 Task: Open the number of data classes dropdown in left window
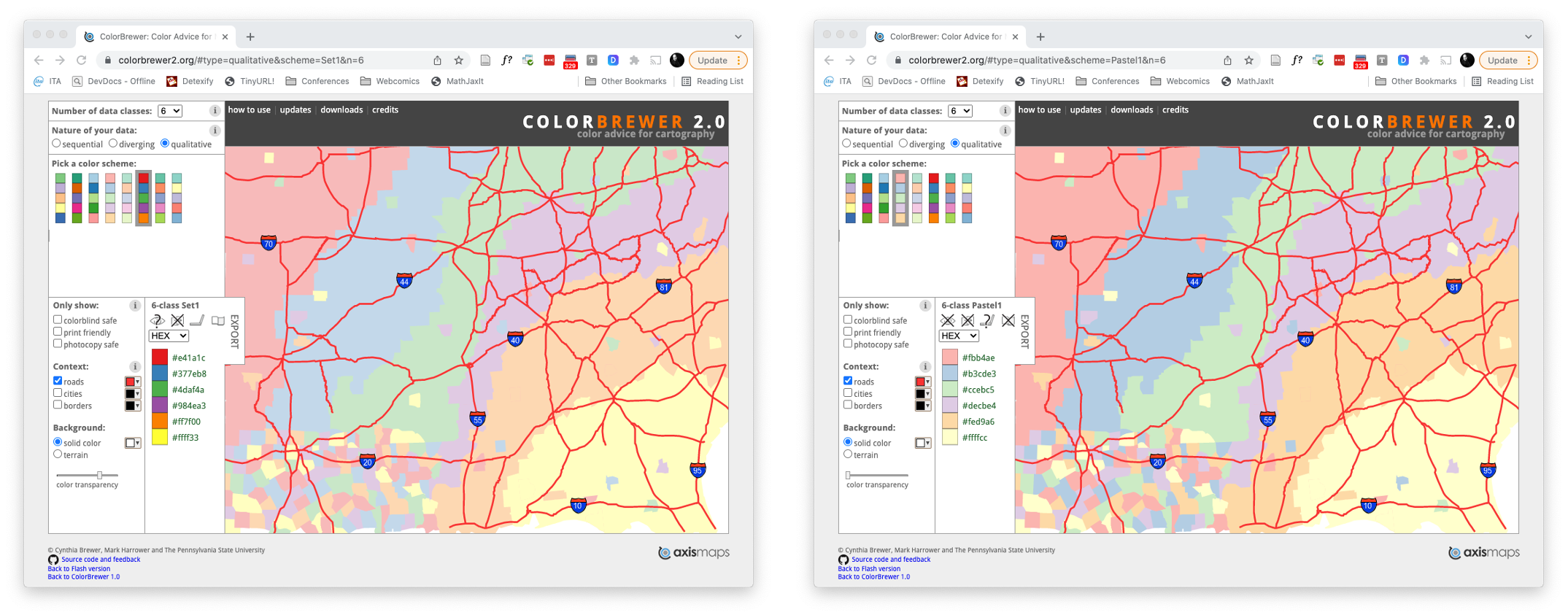pyautogui.click(x=170, y=111)
